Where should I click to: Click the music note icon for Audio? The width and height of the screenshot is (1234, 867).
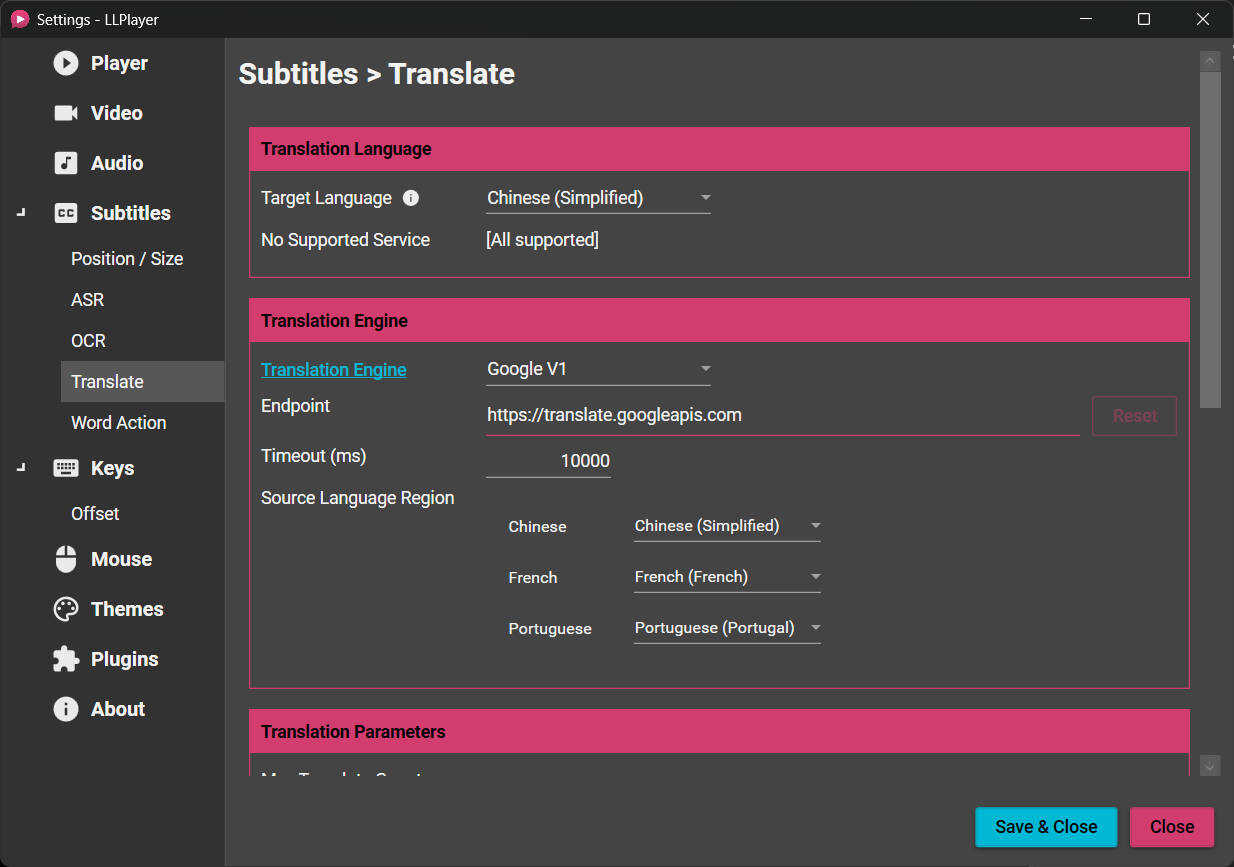(64, 163)
